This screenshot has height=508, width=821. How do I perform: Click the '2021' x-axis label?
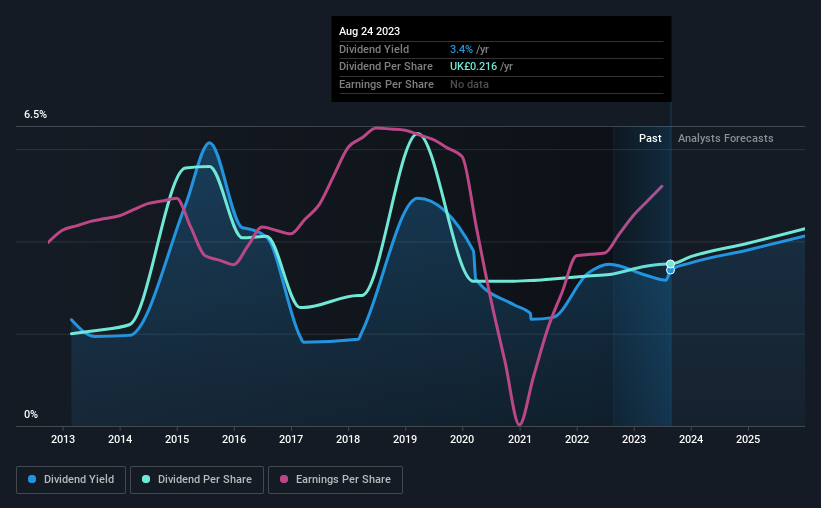tap(520, 439)
